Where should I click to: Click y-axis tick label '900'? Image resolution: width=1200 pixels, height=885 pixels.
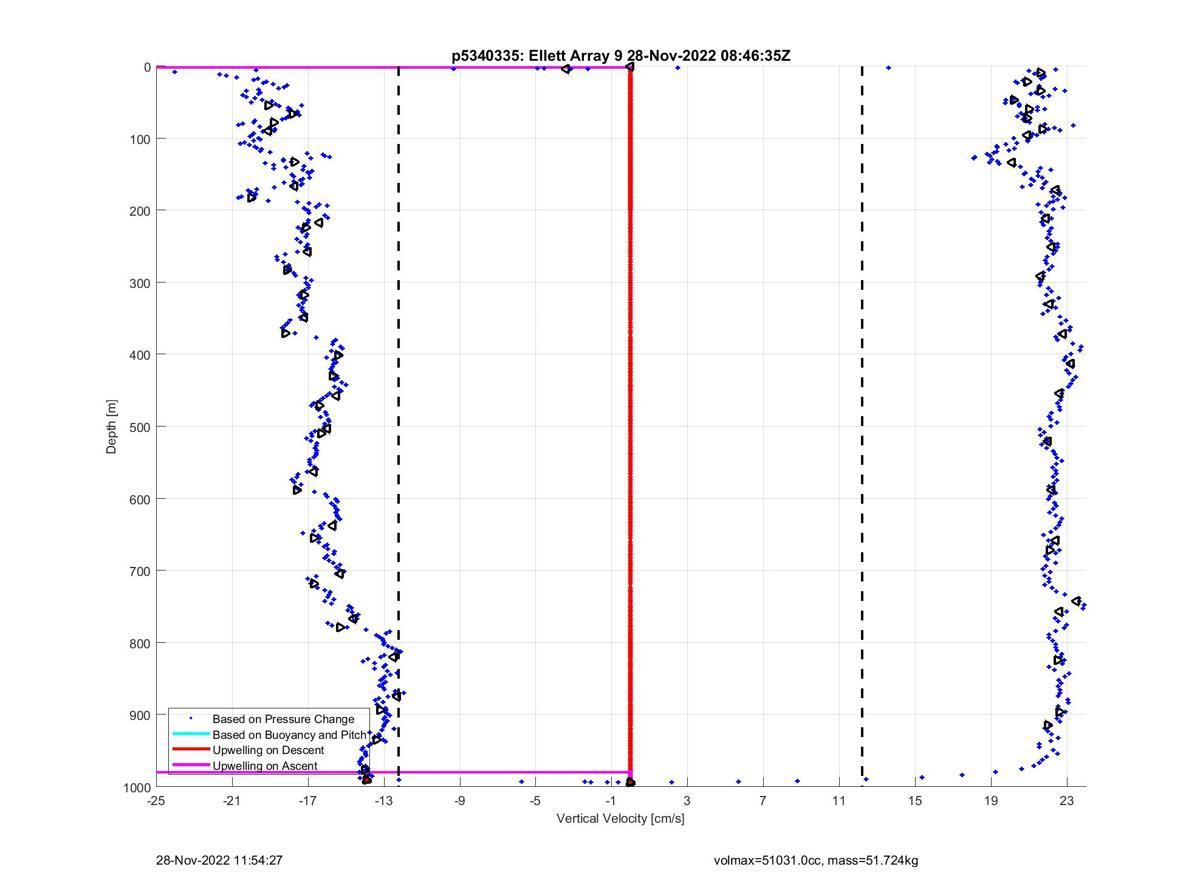click(x=140, y=715)
